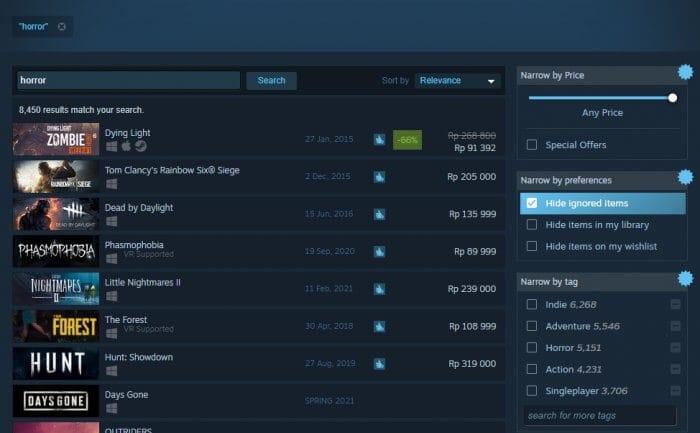Exclude the Singleplayer tag with minus button
The height and width of the screenshot is (433, 700).
pos(675,391)
